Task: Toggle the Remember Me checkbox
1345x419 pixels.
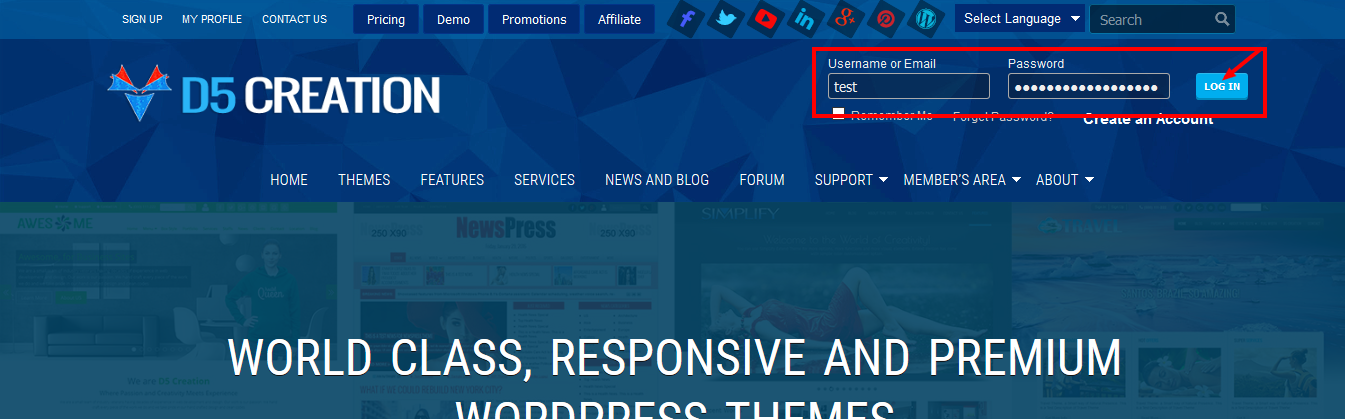Action: [x=839, y=114]
